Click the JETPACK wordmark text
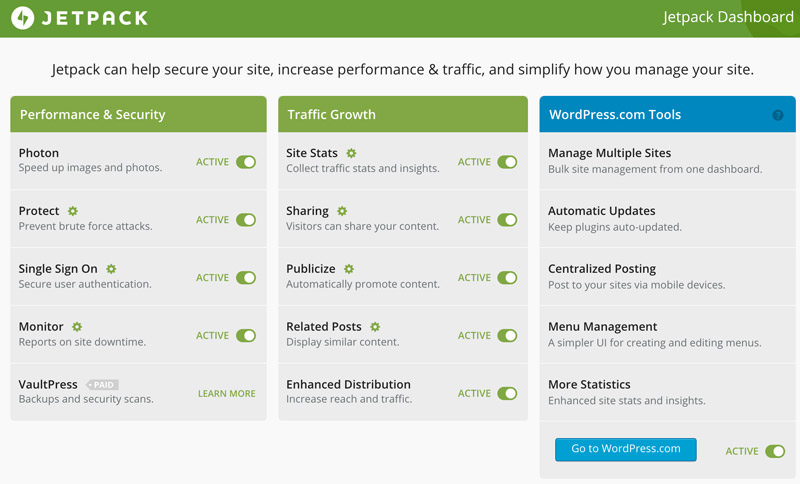The width and height of the screenshot is (800, 484). (x=94, y=18)
